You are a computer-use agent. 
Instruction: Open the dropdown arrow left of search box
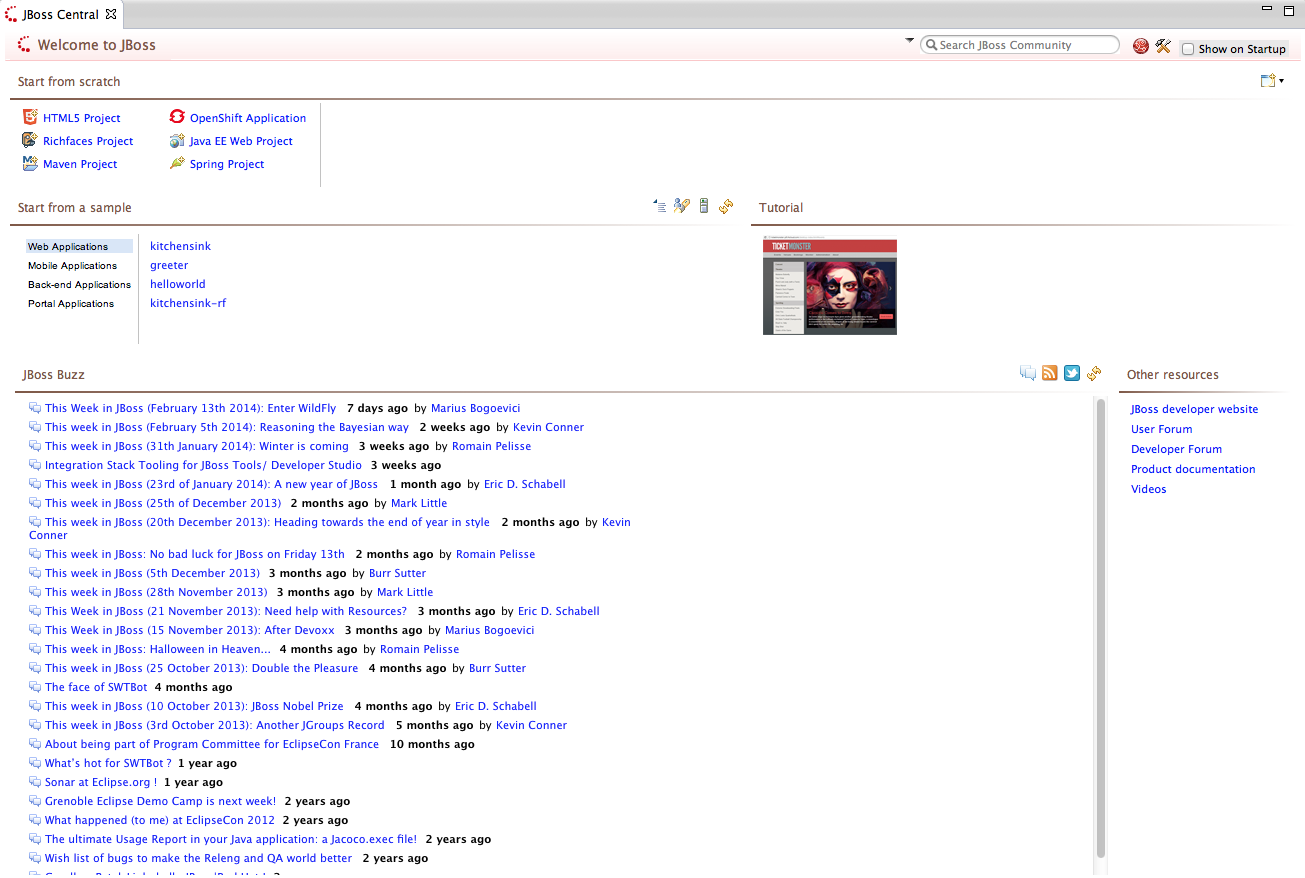[x=909, y=41]
